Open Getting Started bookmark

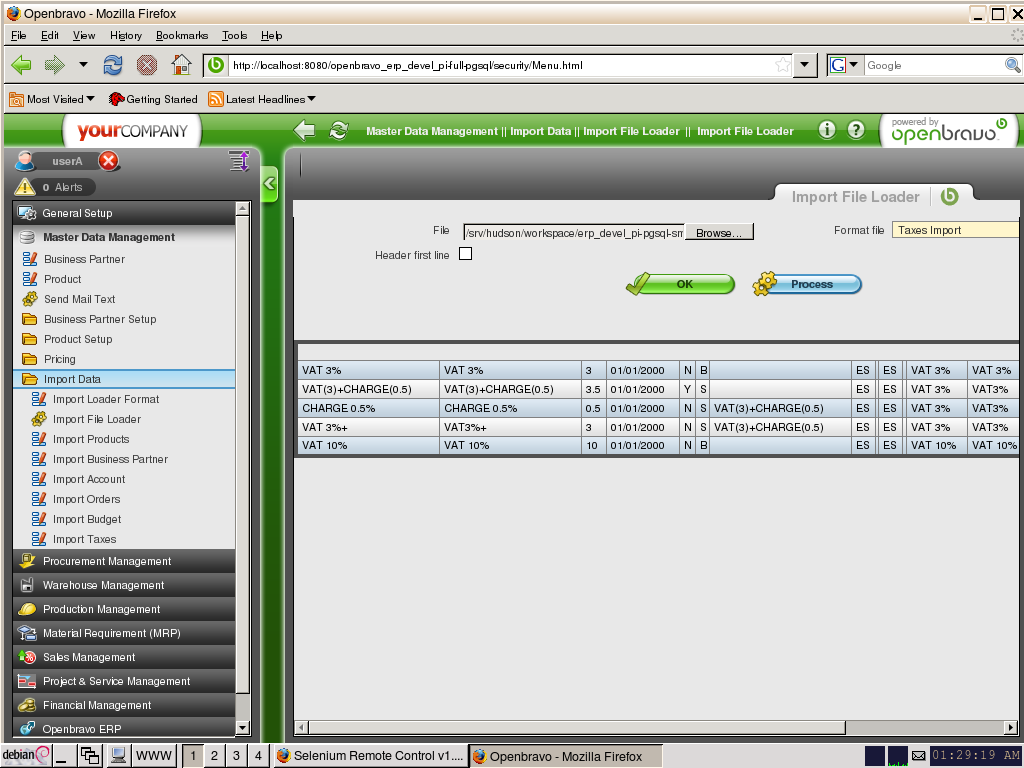153,99
